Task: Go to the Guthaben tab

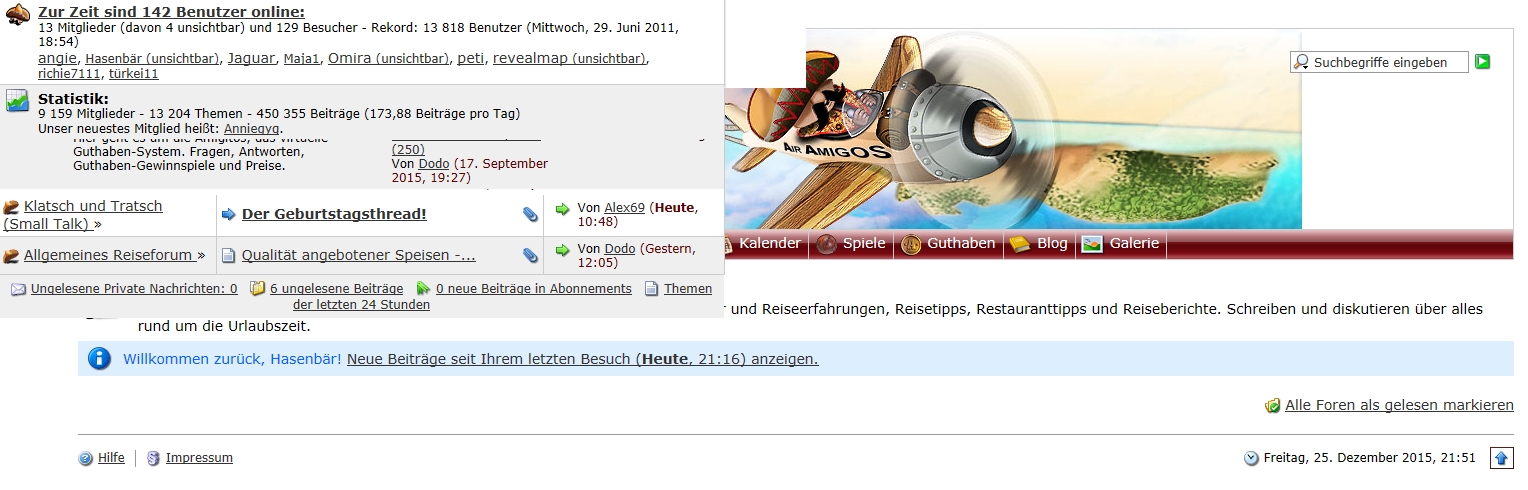Action: [948, 243]
